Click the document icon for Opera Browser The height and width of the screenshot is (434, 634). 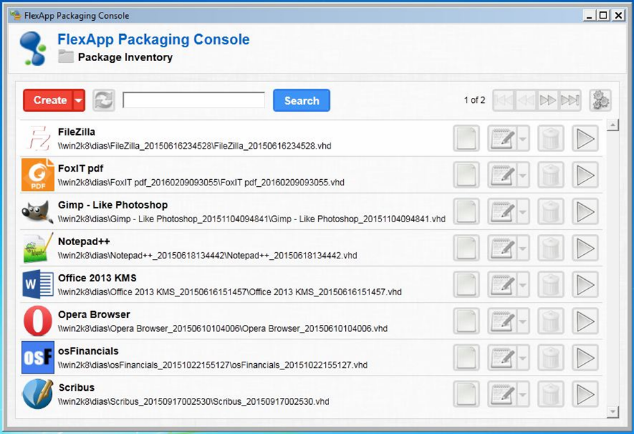click(x=466, y=321)
